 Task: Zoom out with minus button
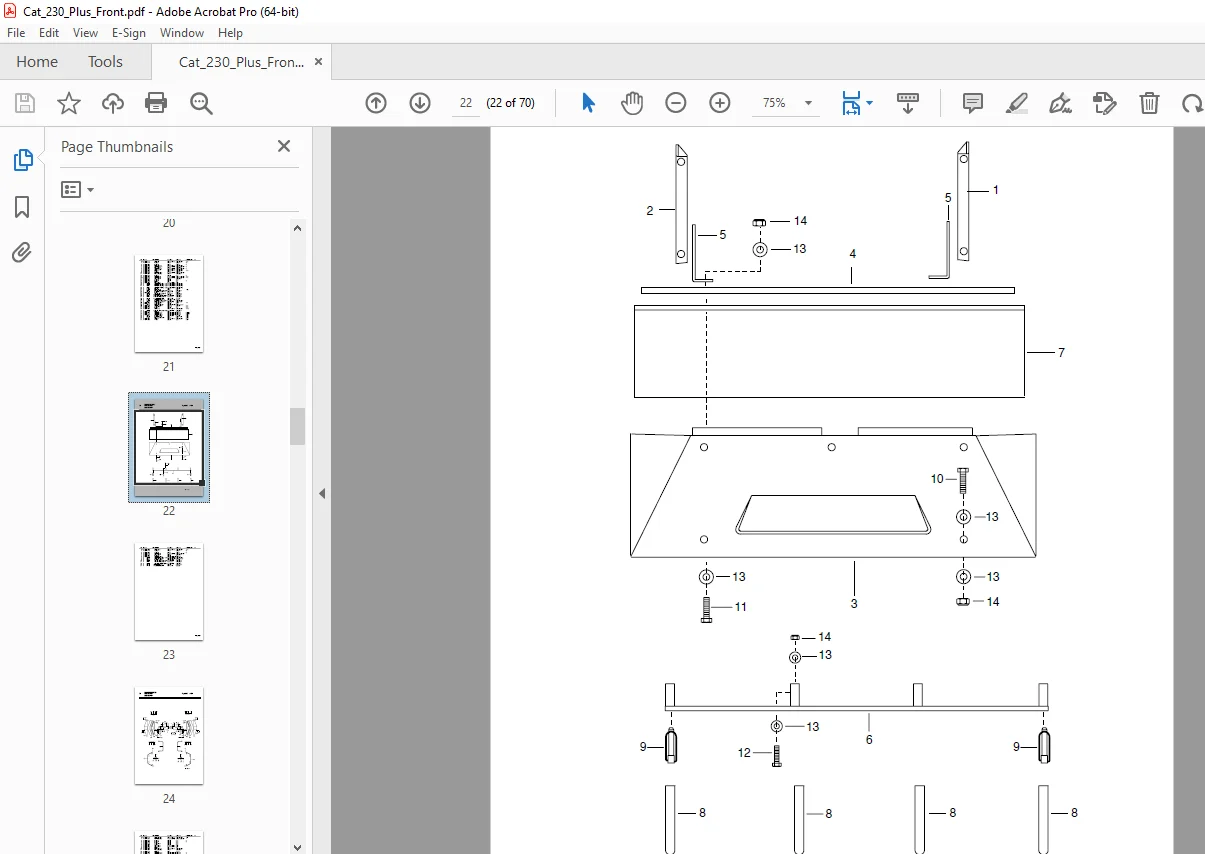[676, 103]
